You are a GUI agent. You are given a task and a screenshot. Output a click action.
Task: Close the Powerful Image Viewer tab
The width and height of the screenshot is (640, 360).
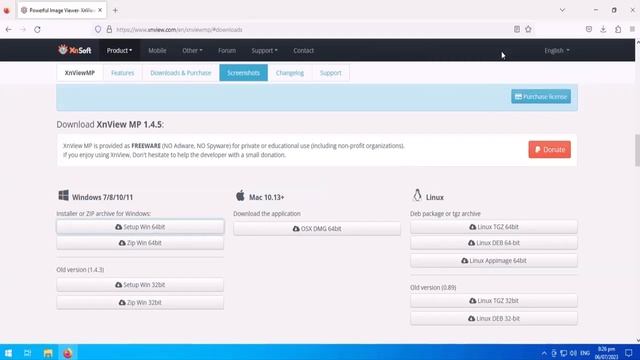pyautogui.click(x=100, y=10)
